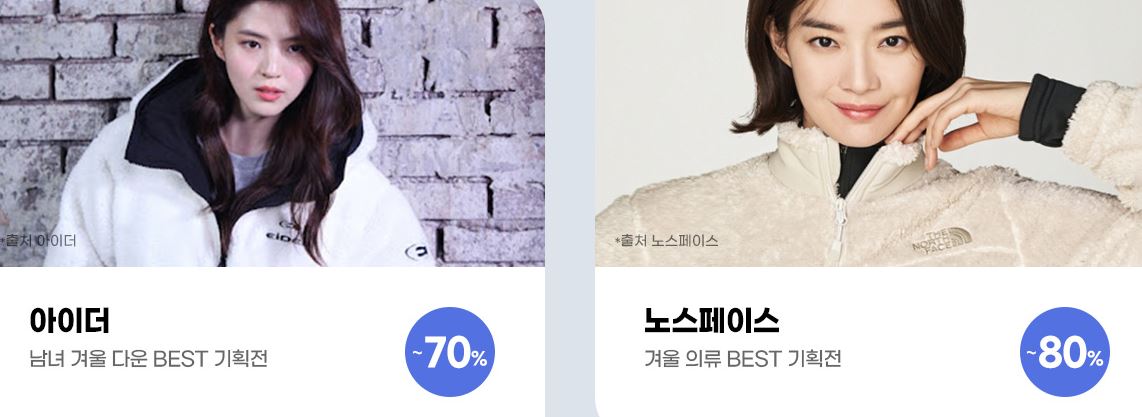
Task: Click the *출처 아이더 source caption
Action: (x=38, y=240)
